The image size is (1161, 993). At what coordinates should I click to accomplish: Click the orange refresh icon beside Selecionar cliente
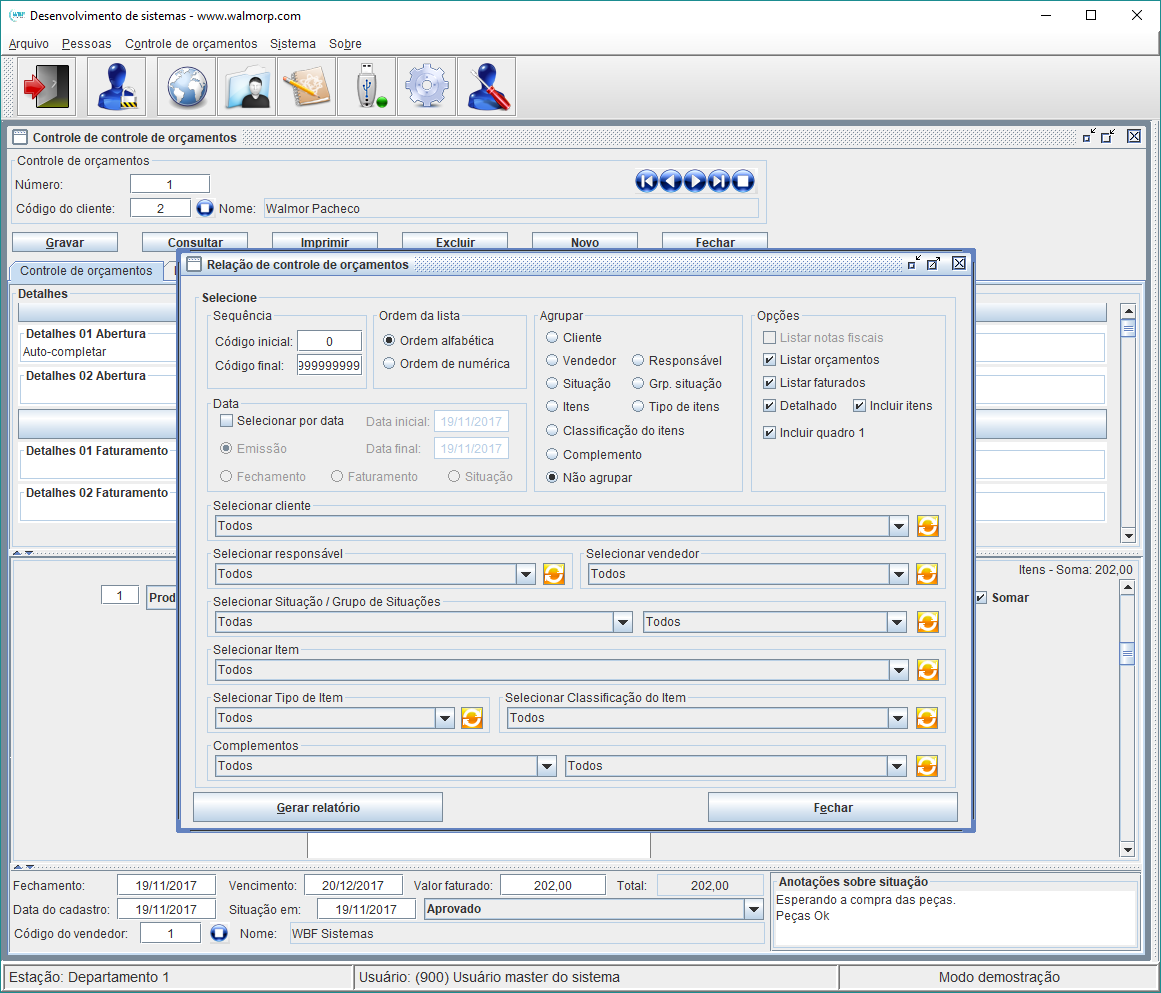927,526
